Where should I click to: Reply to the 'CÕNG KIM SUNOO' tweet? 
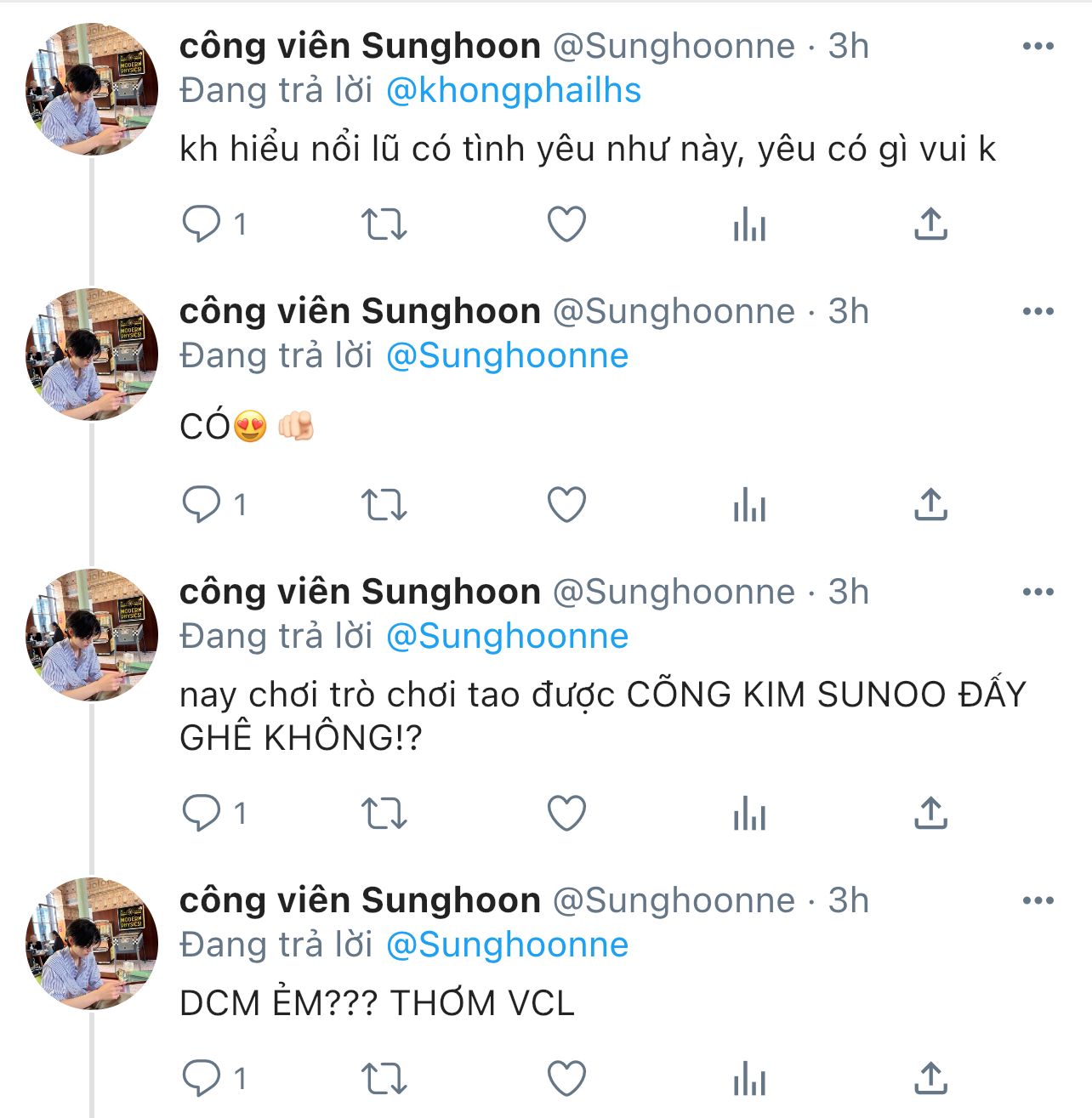click(x=202, y=814)
